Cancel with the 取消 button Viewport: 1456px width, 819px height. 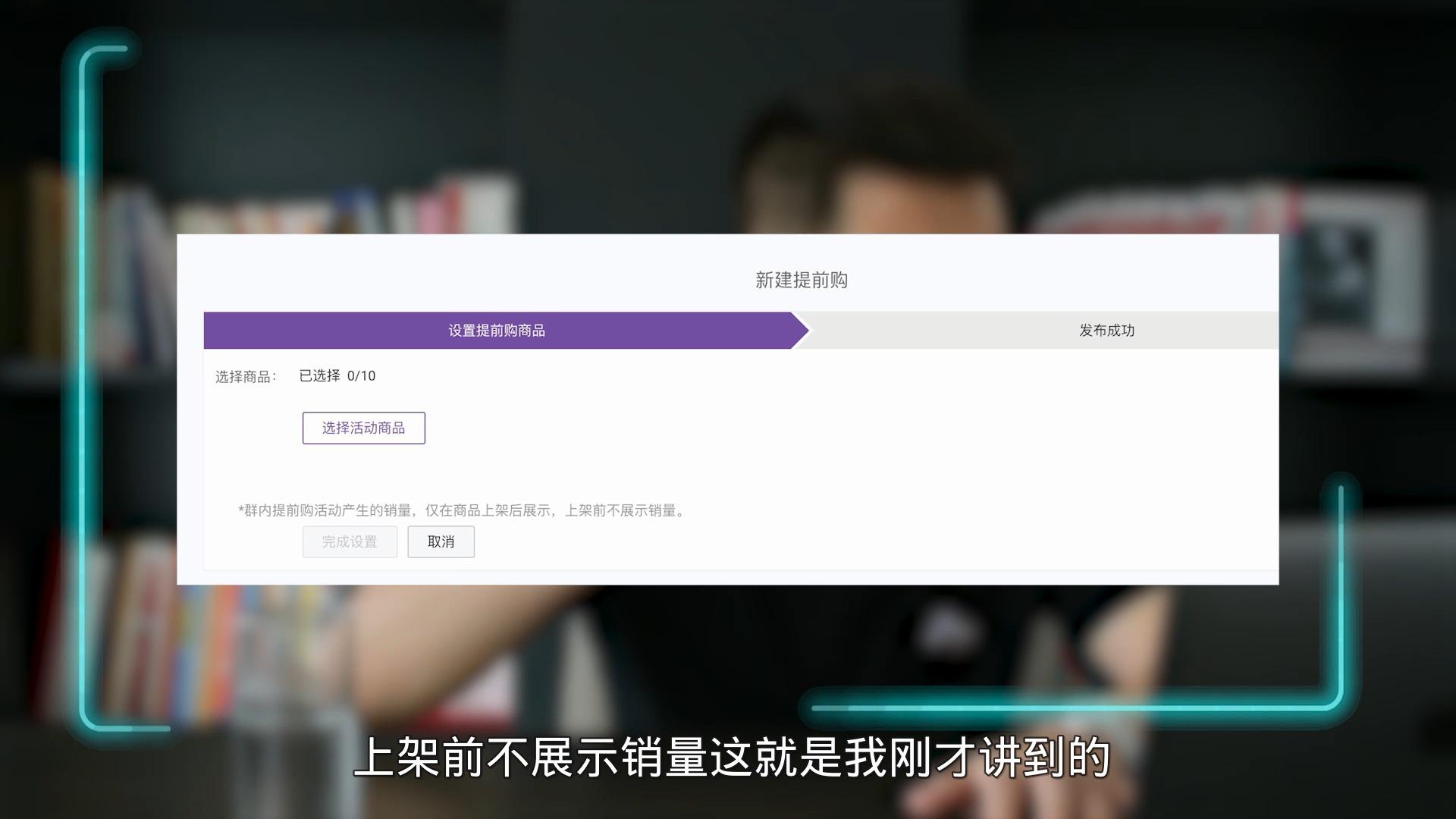click(441, 542)
